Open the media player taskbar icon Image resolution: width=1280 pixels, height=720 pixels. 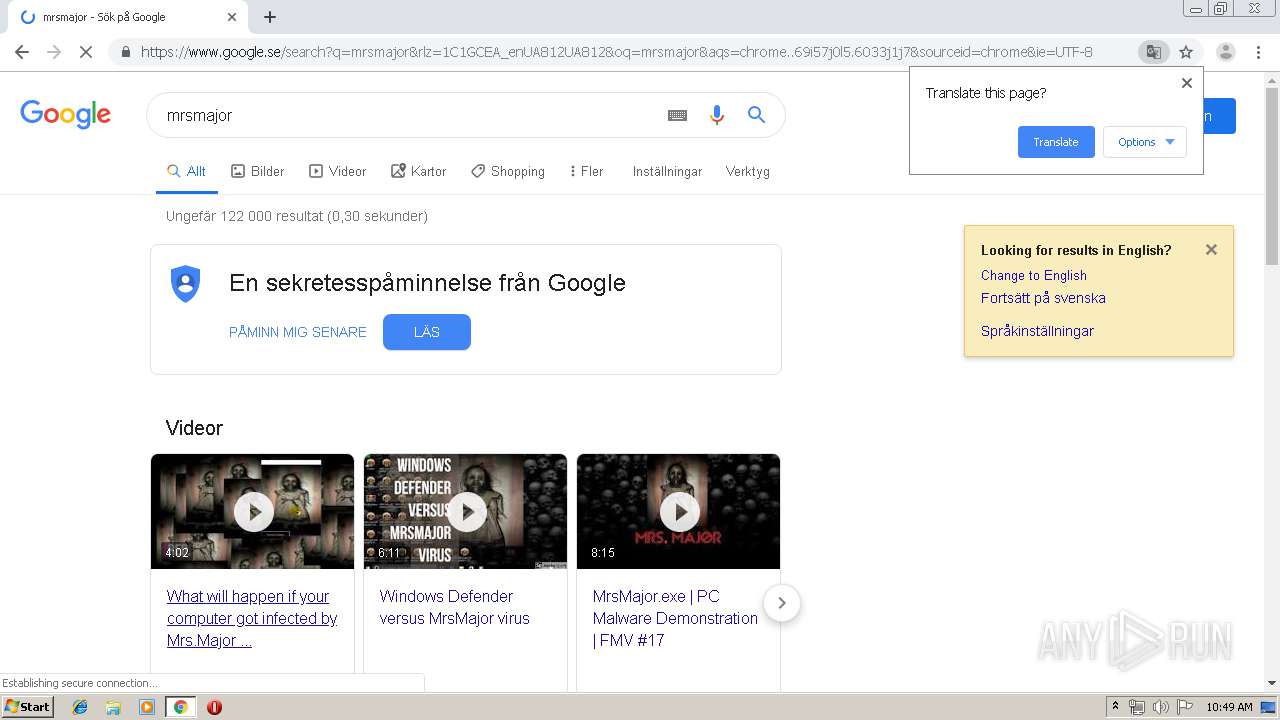[147, 707]
